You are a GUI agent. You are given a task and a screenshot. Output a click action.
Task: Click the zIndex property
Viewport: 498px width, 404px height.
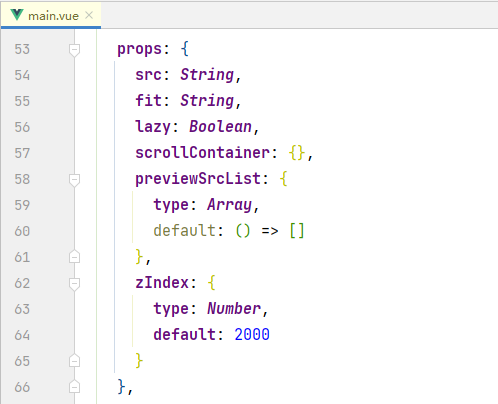click(162, 283)
